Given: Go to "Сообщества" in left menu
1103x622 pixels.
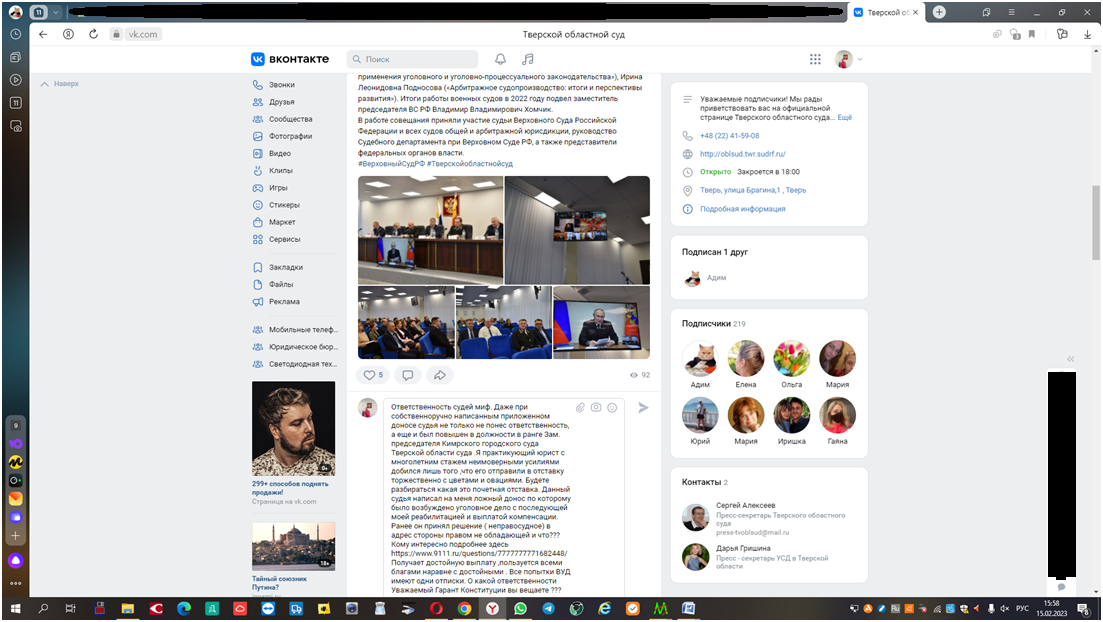Looking at the screenshot, I should (290, 119).
